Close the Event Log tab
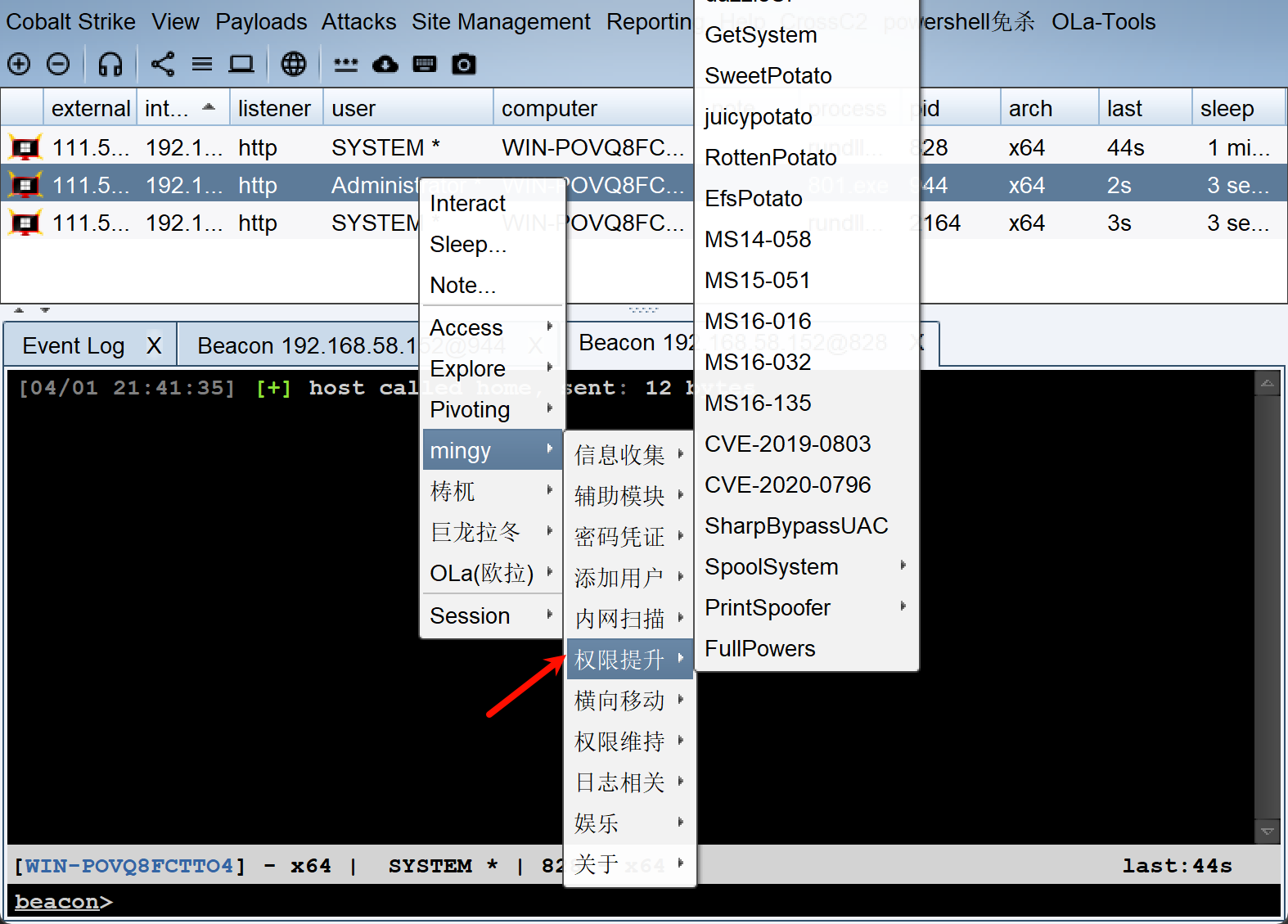Screen dimensions: 1288x924 pyautogui.click(x=154, y=345)
